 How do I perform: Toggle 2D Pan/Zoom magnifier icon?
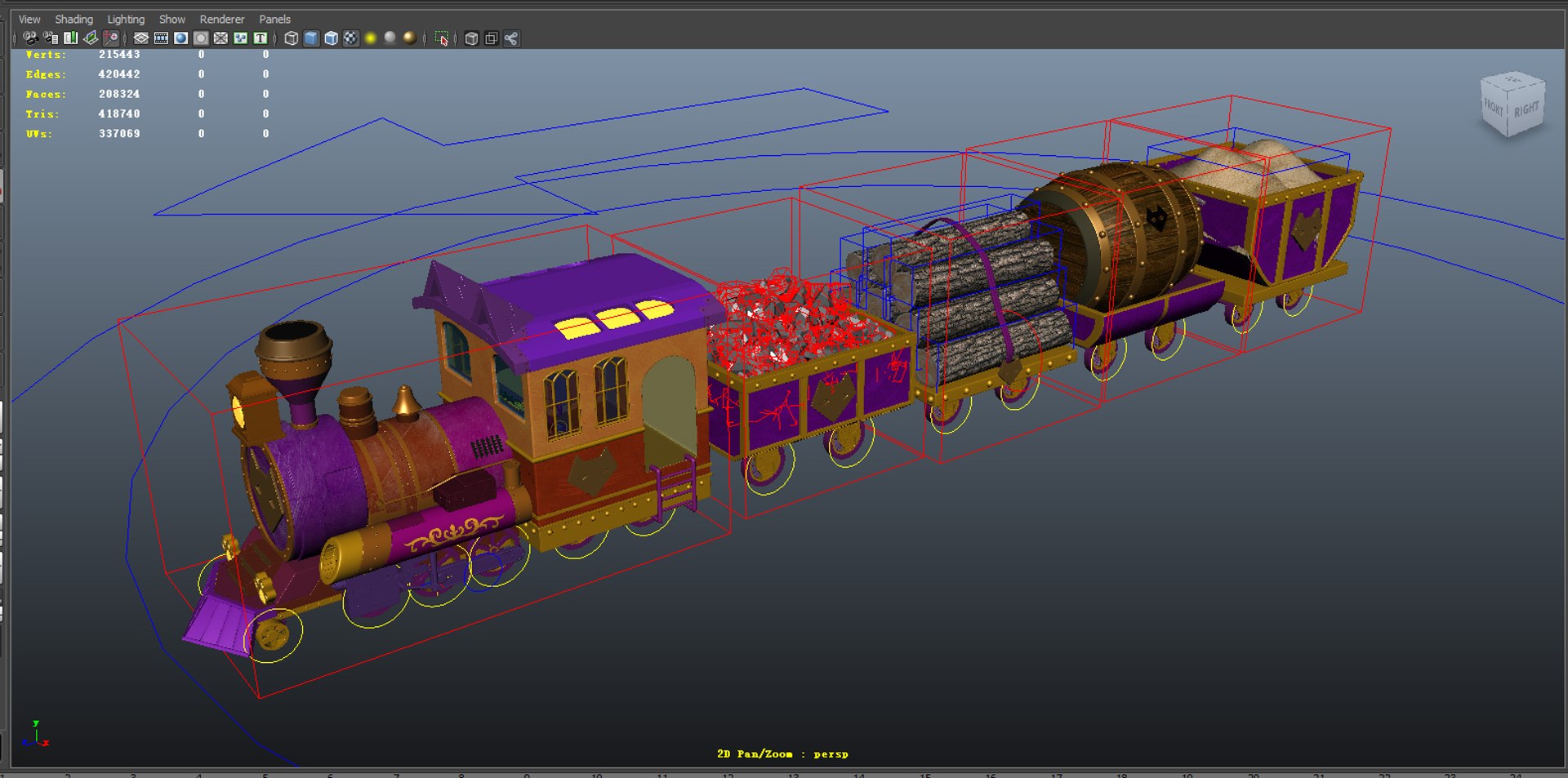coord(111,38)
